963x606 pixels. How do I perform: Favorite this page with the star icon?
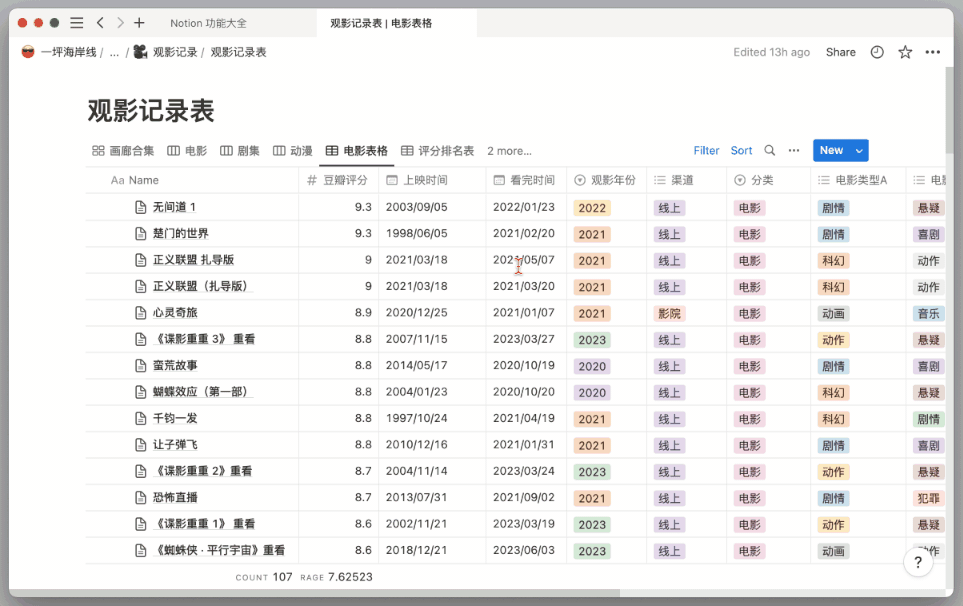pyautogui.click(x=905, y=52)
